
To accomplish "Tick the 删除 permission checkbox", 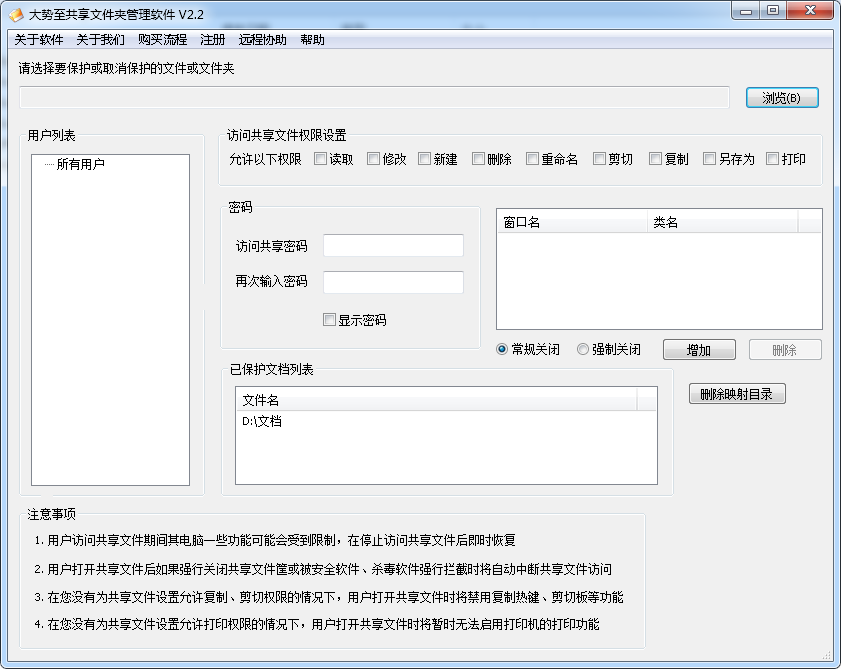I will click(479, 159).
